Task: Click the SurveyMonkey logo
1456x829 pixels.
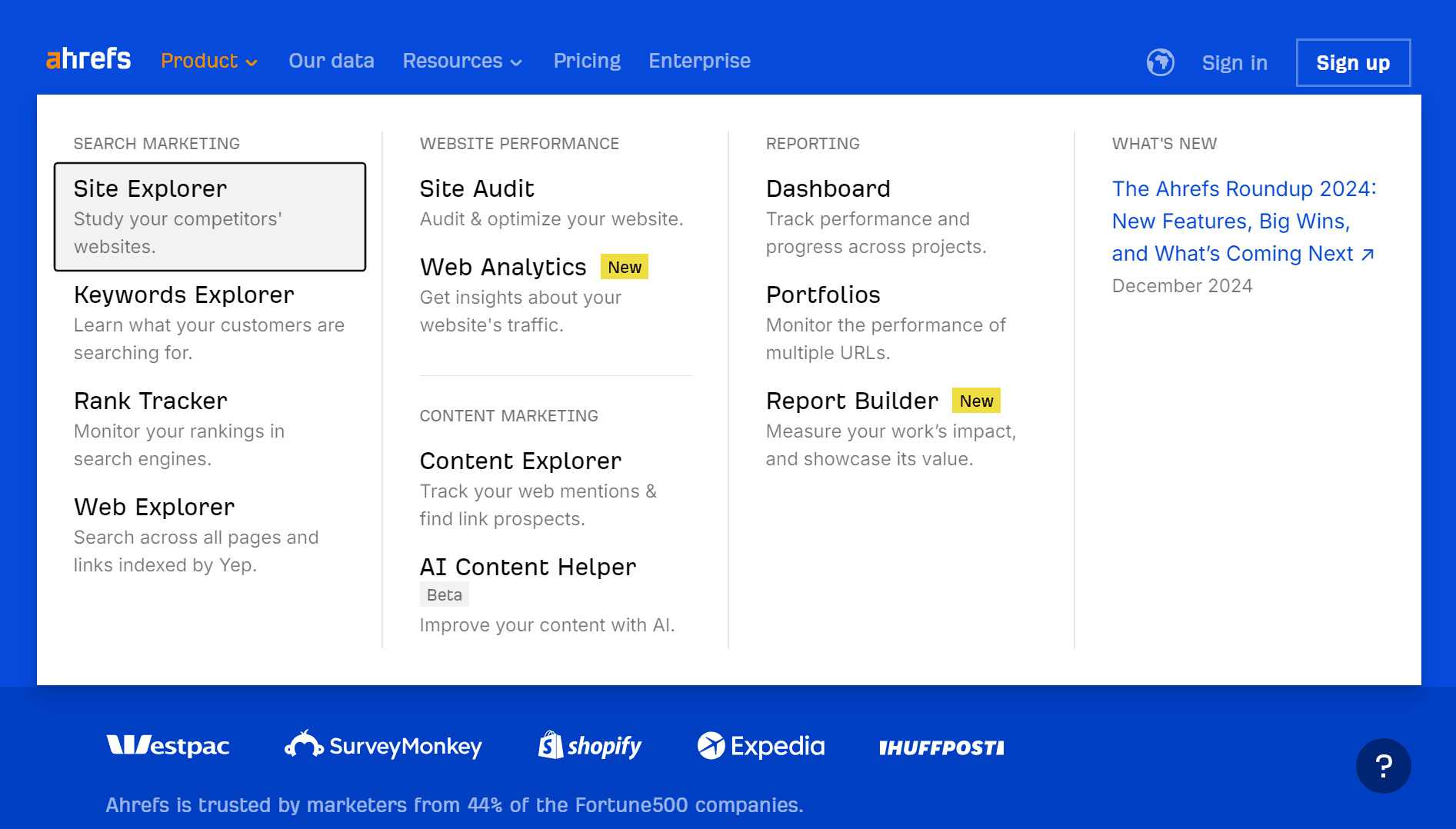Action: coord(383,745)
